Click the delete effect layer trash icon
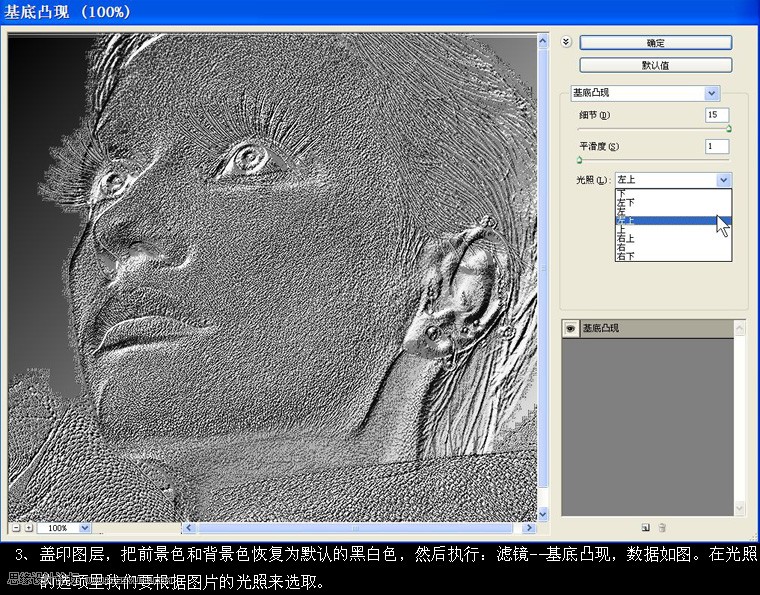Screen dimensions: 760x595 pyautogui.click(x=662, y=527)
